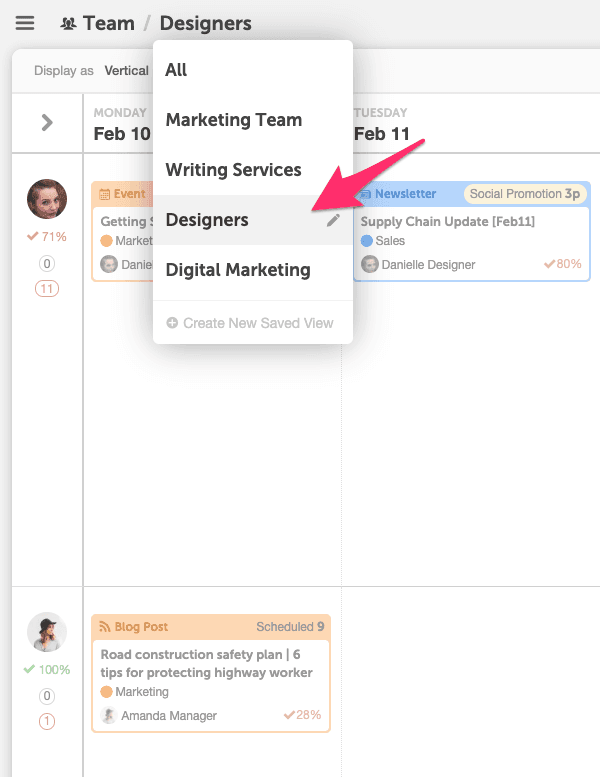
Task: Open the Newsletter card label
Action: click(405, 194)
